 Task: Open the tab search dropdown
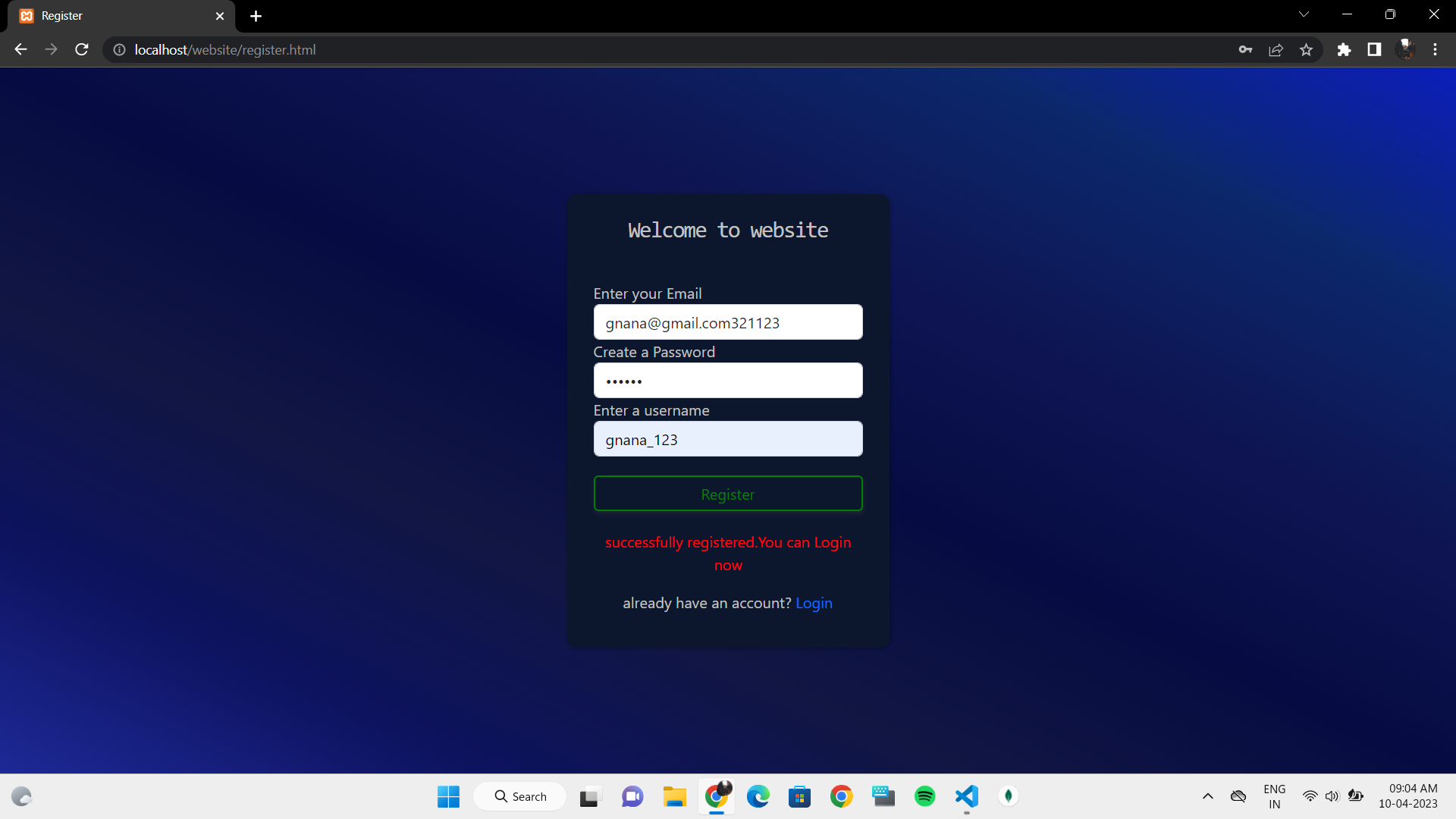click(x=1304, y=14)
